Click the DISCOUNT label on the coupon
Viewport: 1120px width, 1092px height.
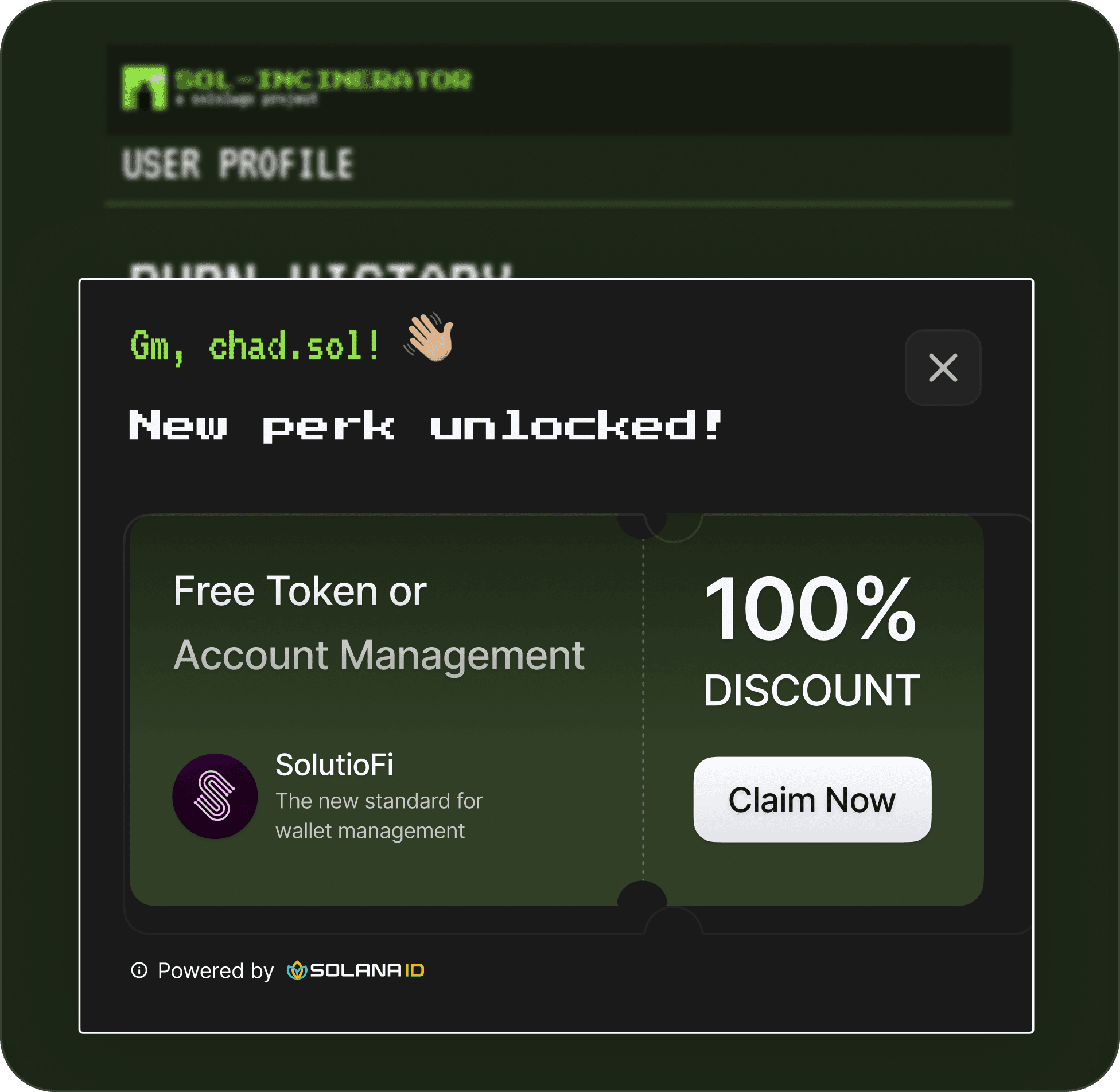pos(811,690)
